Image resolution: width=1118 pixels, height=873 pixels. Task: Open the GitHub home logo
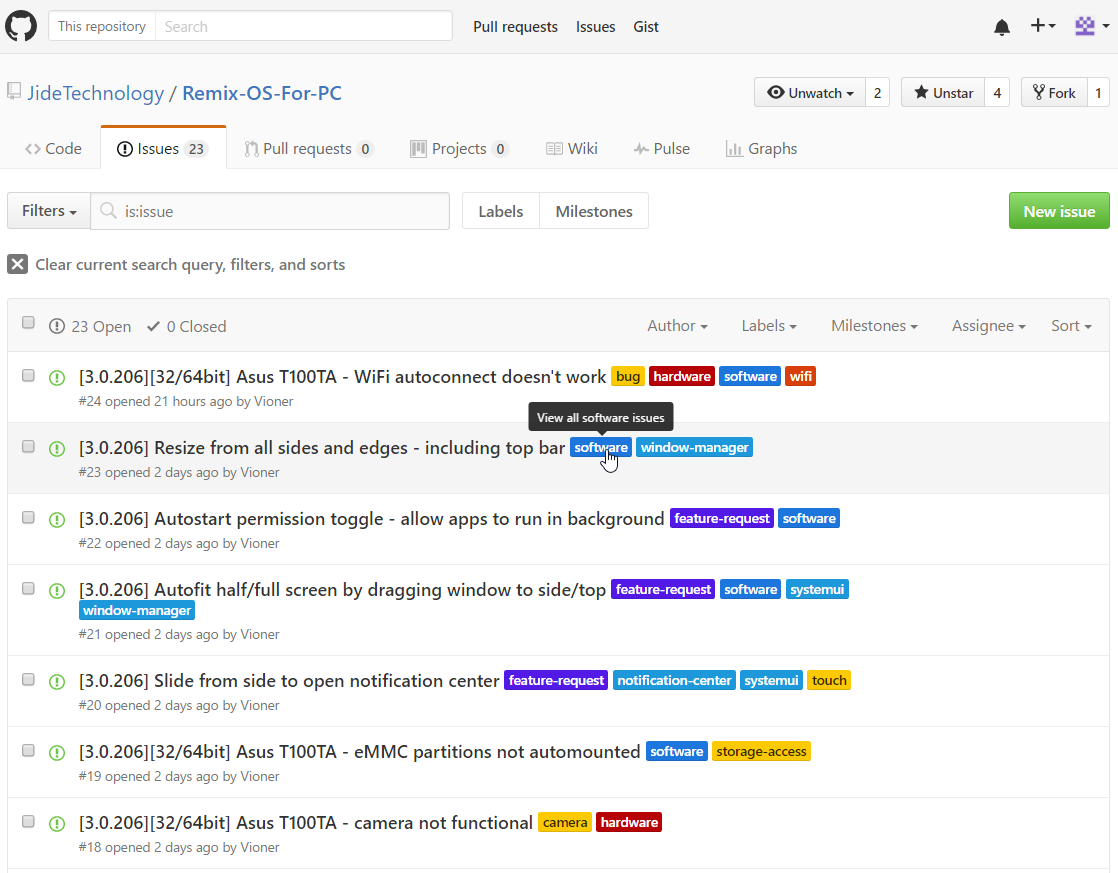pos(21,26)
